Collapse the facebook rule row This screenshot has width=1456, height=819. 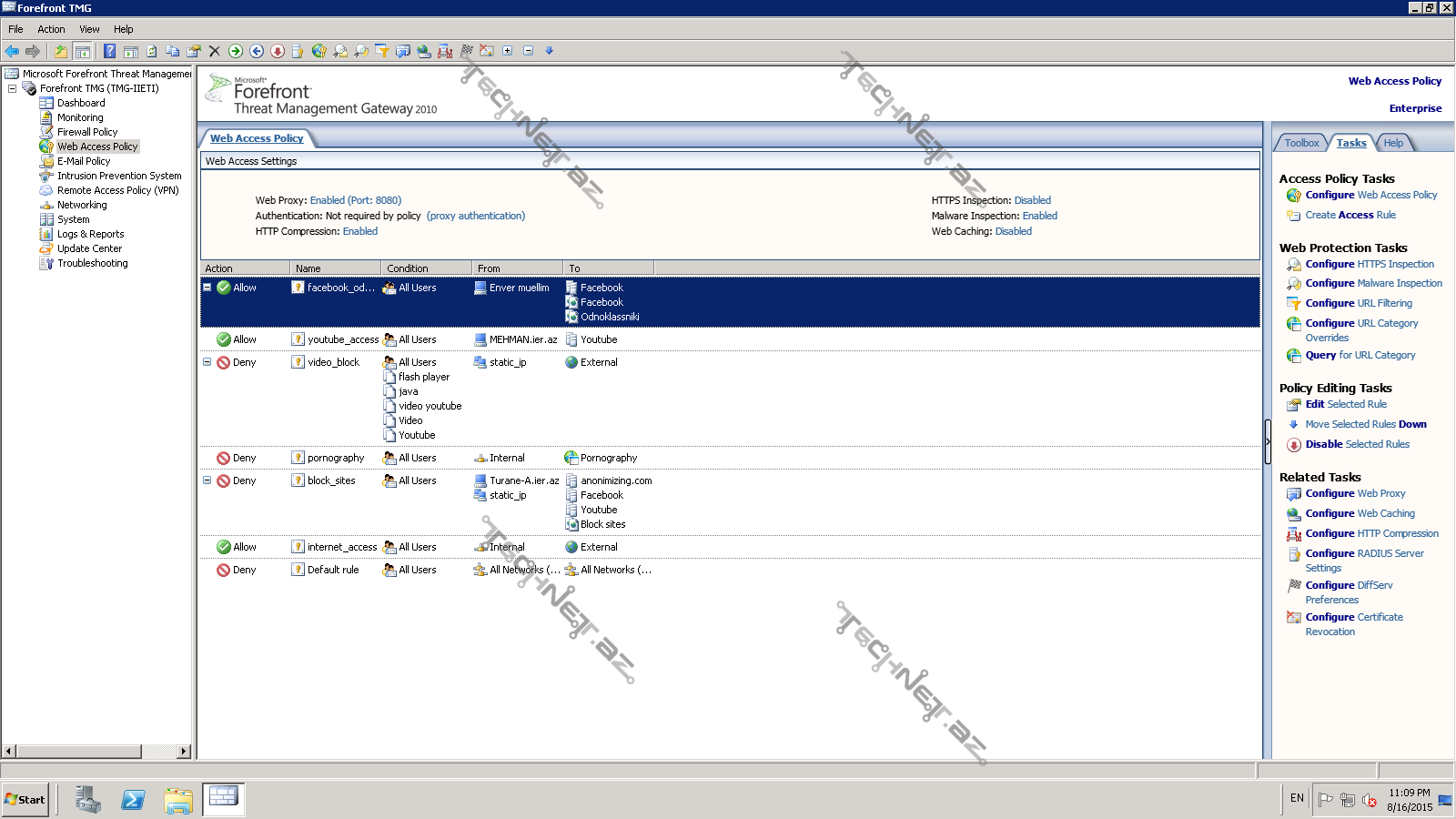pyautogui.click(x=207, y=288)
